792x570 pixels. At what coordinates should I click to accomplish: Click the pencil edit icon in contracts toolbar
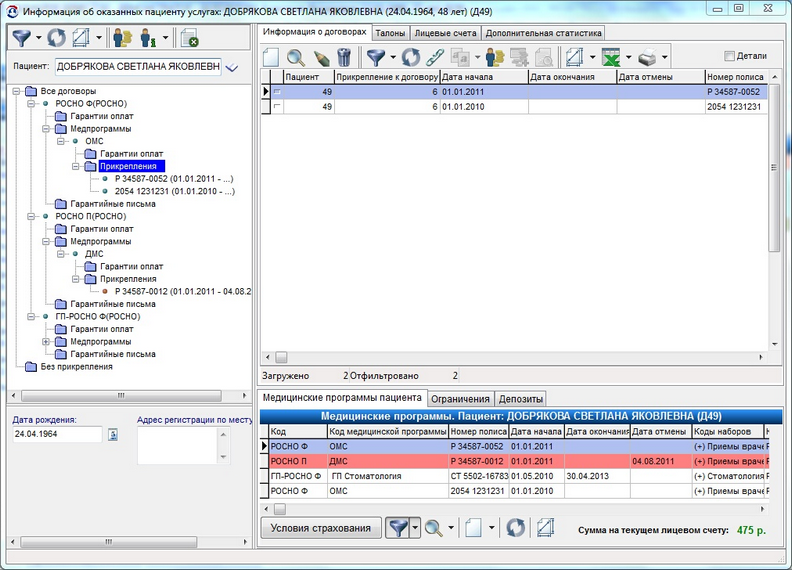click(x=321, y=57)
